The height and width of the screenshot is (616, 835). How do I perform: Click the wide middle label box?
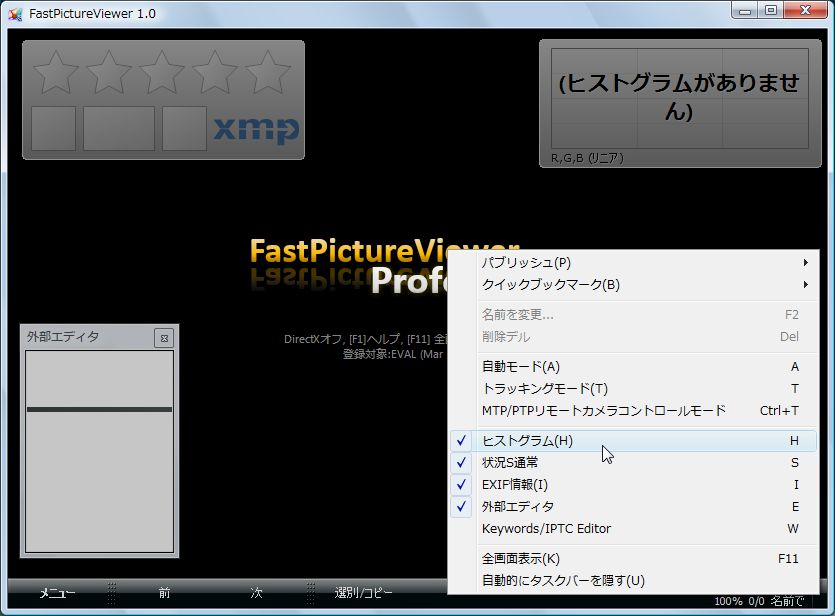pyautogui.click(x=119, y=128)
